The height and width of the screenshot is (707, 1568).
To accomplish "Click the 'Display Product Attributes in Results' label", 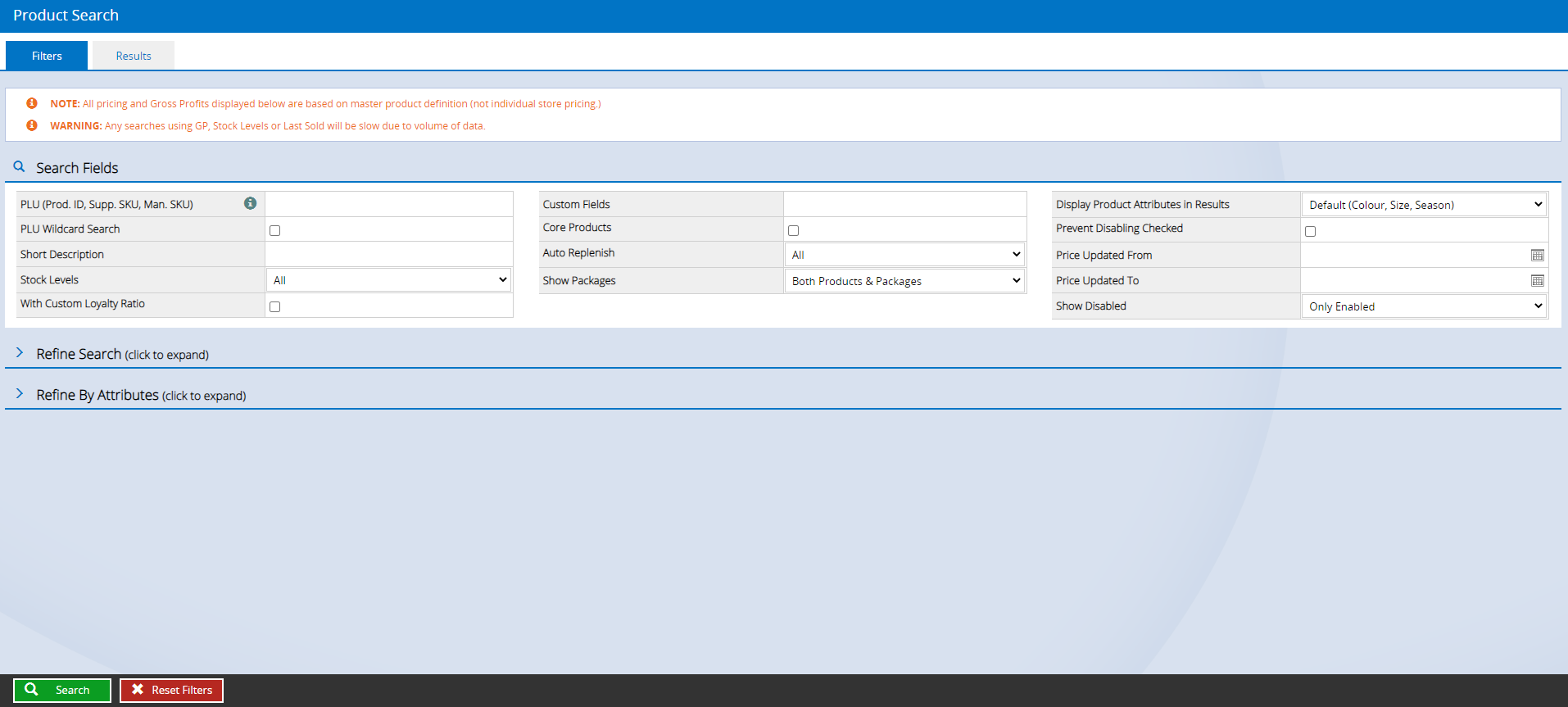I will coord(1142,205).
